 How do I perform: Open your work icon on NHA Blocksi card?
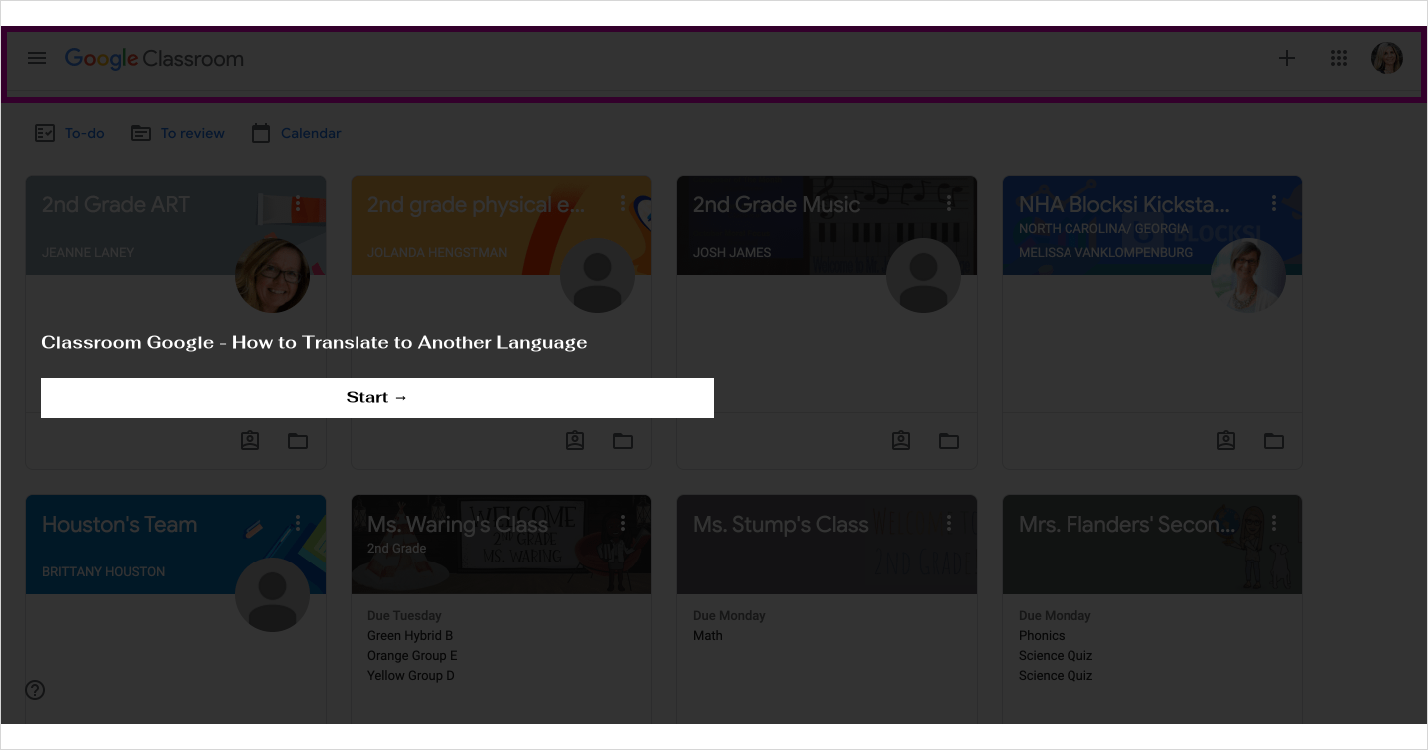click(x=1226, y=440)
